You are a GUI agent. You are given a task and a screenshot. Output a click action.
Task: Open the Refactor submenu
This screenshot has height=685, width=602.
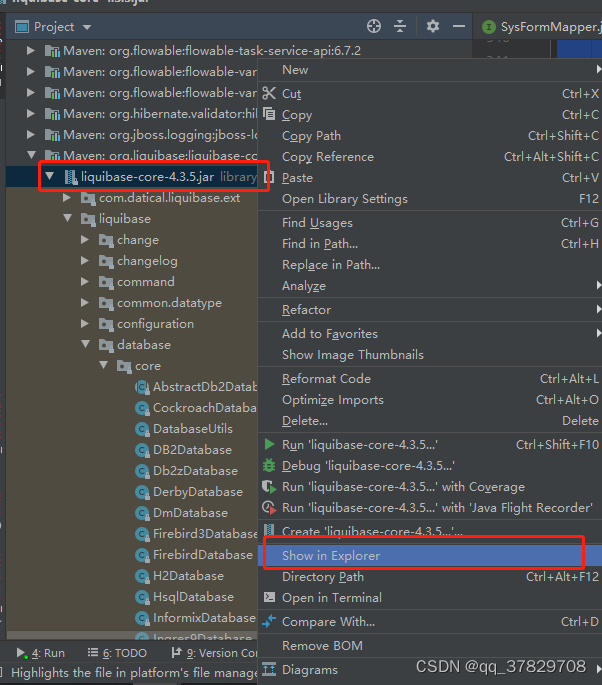click(x=430, y=309)
